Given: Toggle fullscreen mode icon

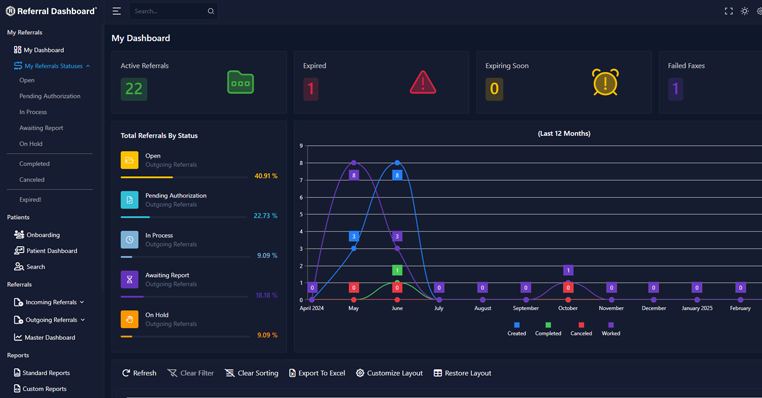Looking at the screenshot, I should point(728,11).
